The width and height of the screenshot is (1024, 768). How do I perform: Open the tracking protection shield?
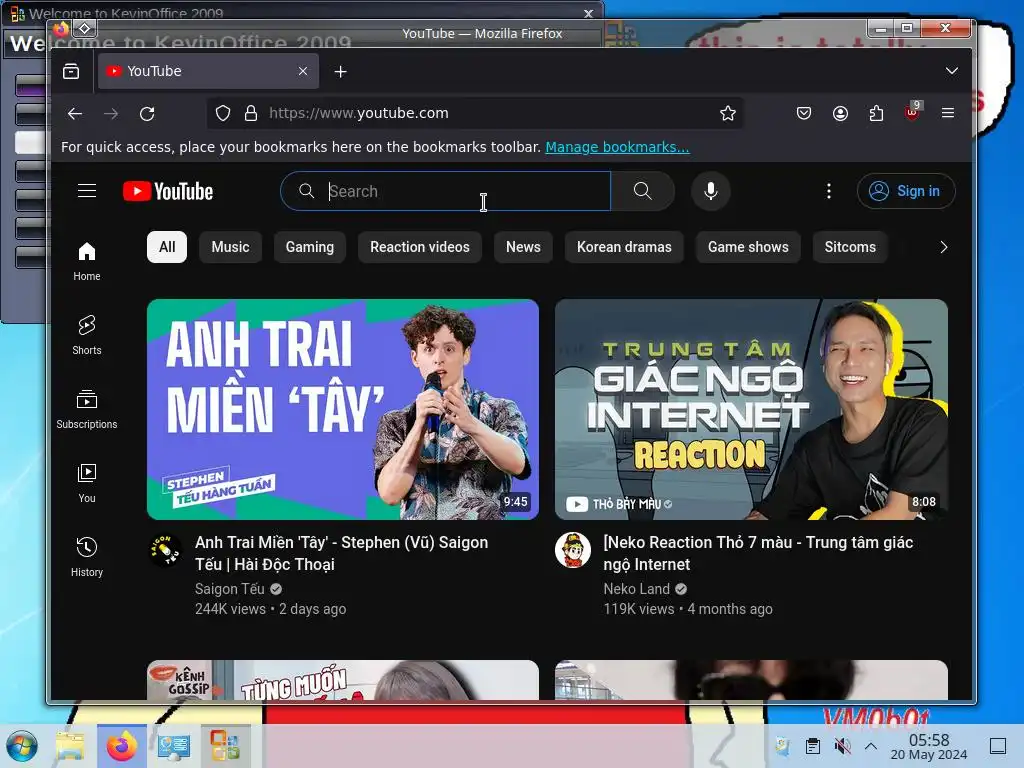pos(223,114)
